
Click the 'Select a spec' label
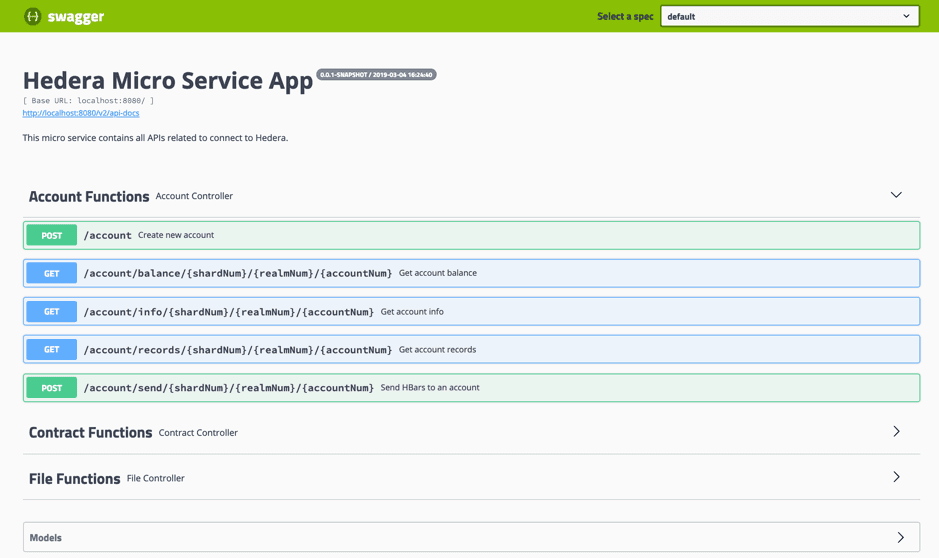(625, 16)
